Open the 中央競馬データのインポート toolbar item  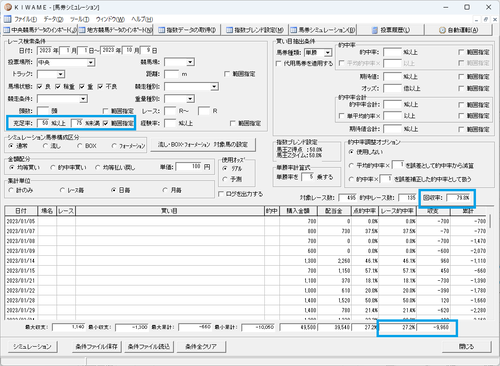pos(40,30)
